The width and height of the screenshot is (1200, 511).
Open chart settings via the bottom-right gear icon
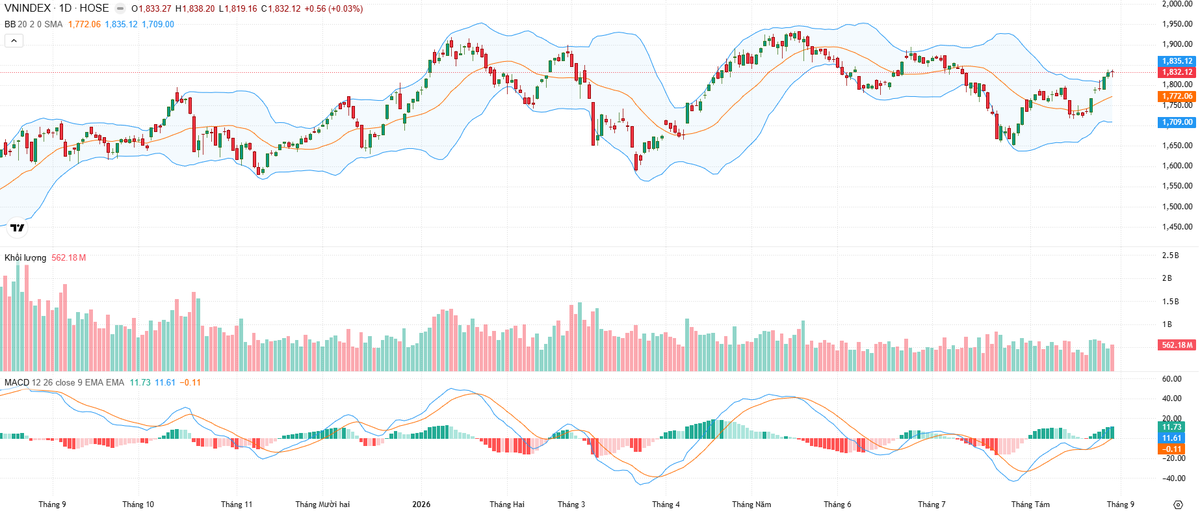[x=1178, y=504]
